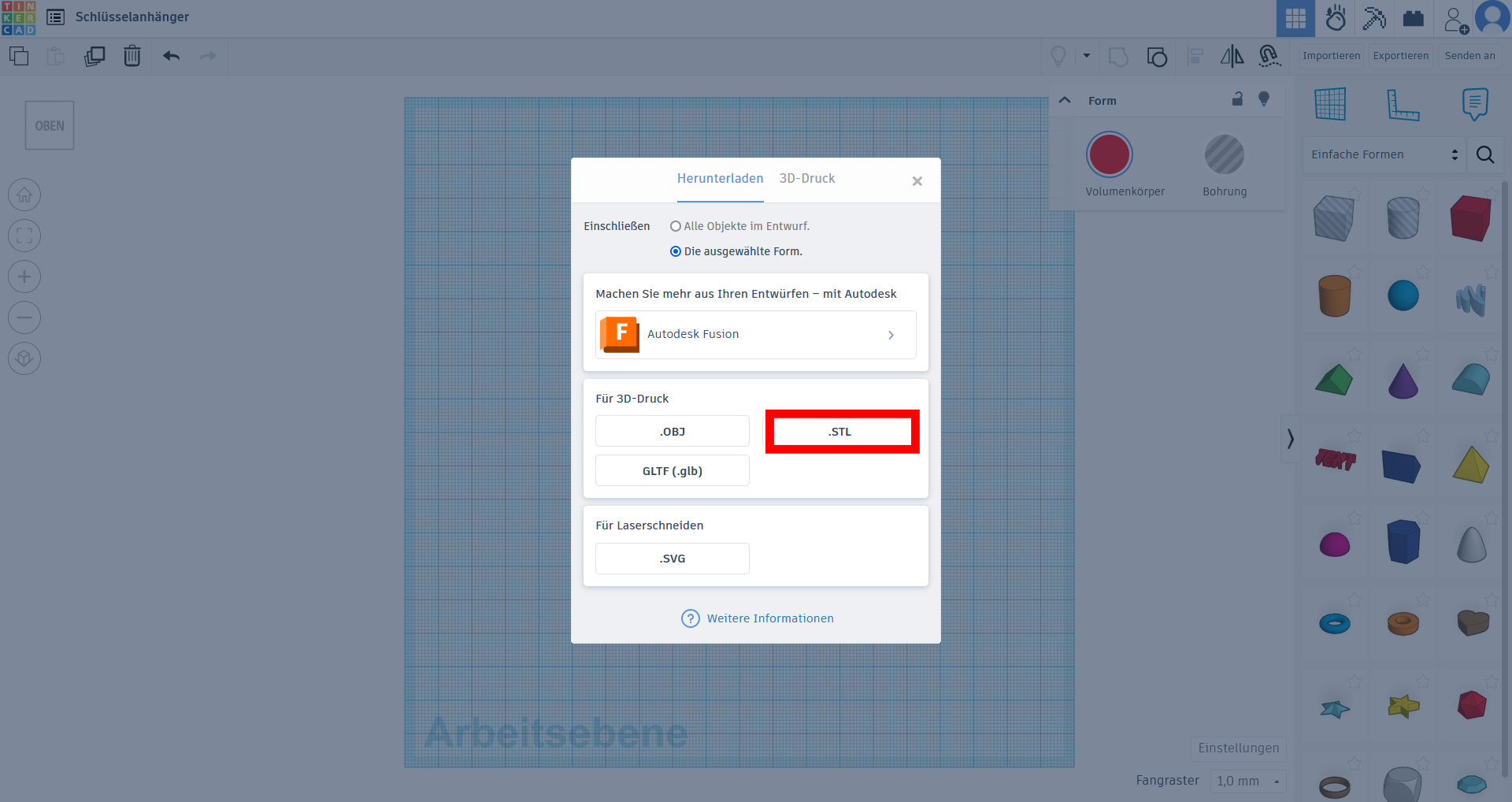The width and height of the screenshot is (1512, 802).
Task: Pick the orange cylinder shape thumbnail
Action: coord(1334,296)
